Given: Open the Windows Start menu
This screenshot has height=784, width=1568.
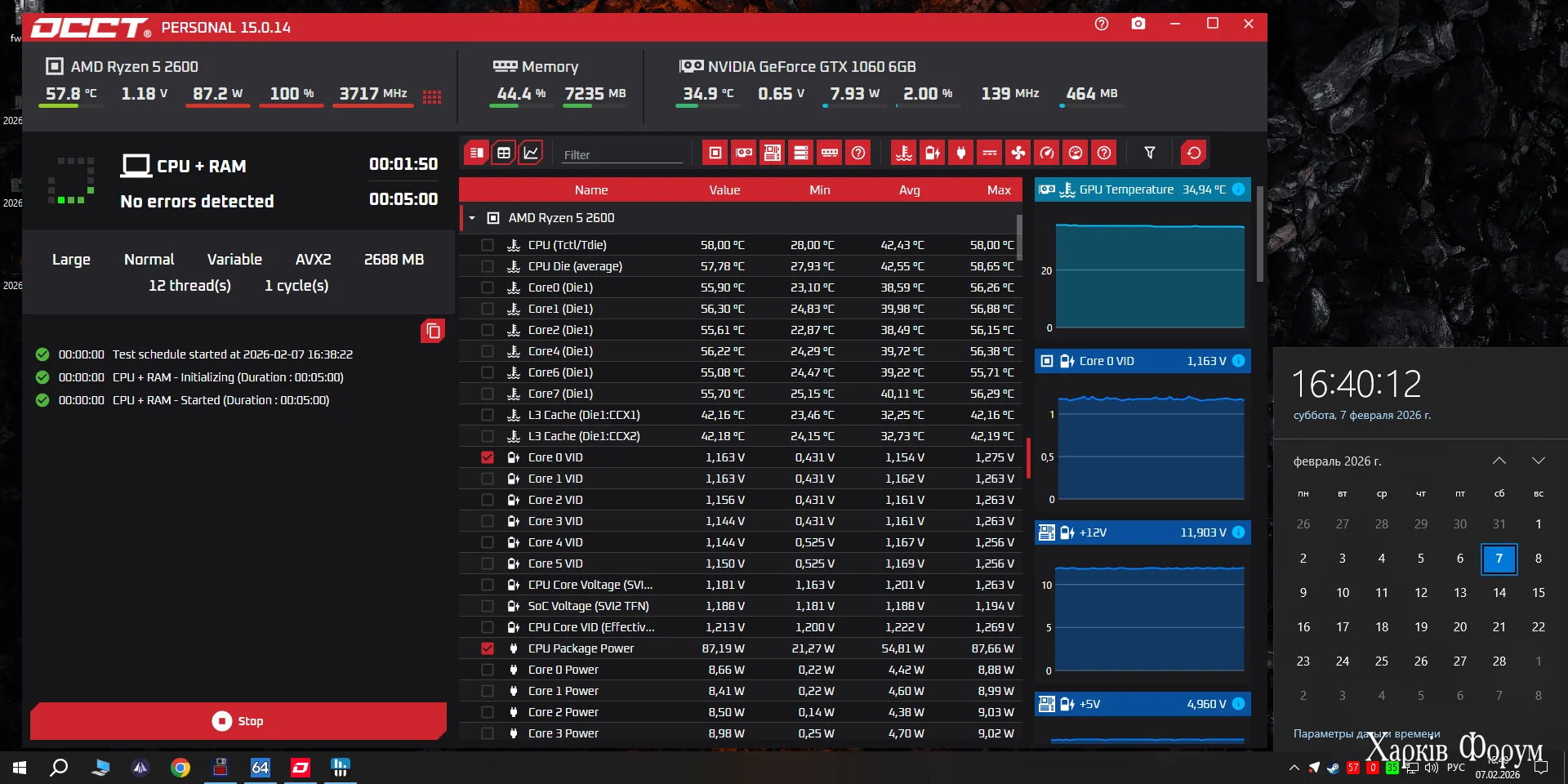Looking at the screenshot, I should pyautogui.click(x=20, y=768).
